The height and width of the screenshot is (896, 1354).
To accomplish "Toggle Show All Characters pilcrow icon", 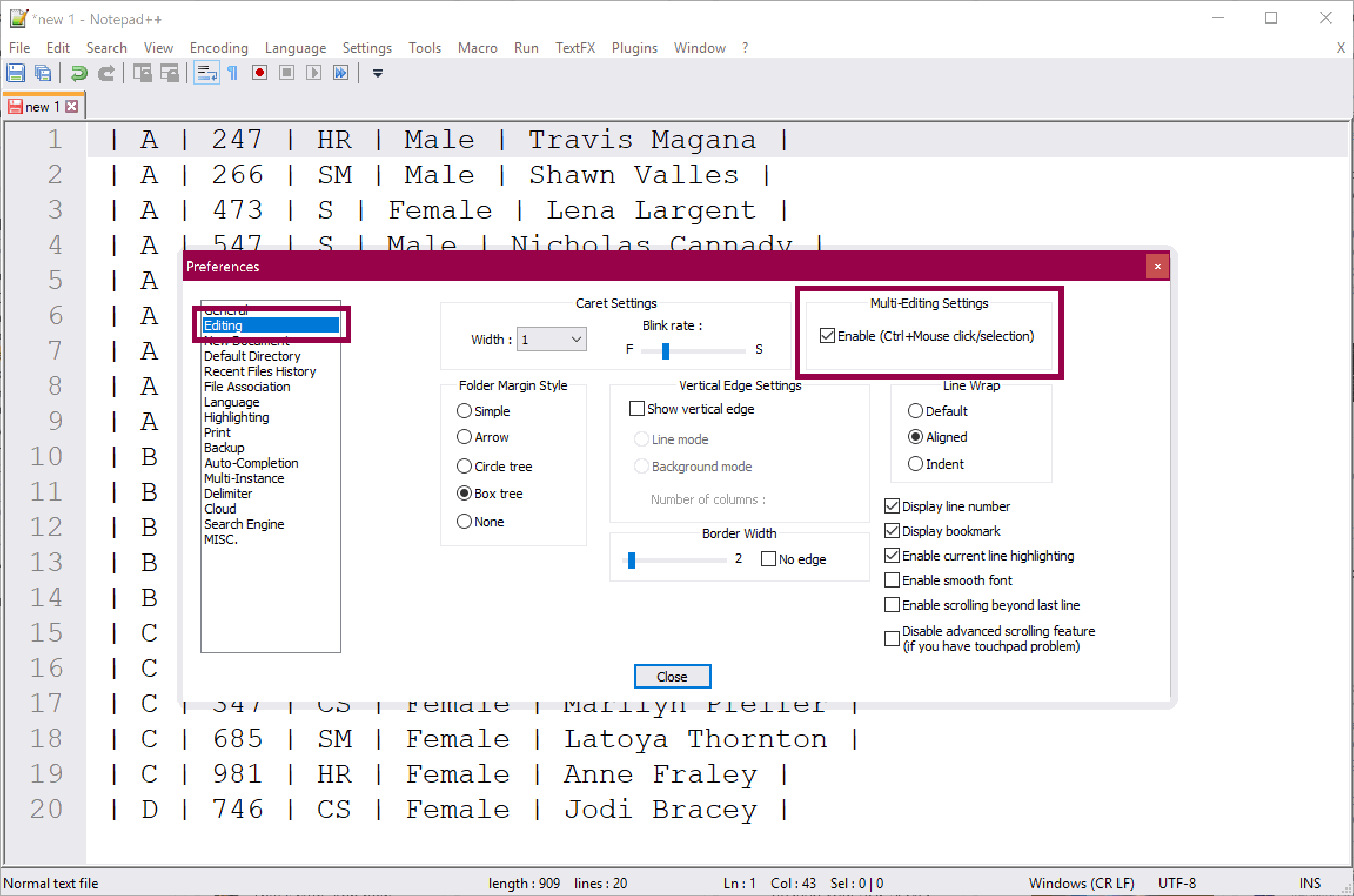I will pyautogui.click(x=233, y=73).
